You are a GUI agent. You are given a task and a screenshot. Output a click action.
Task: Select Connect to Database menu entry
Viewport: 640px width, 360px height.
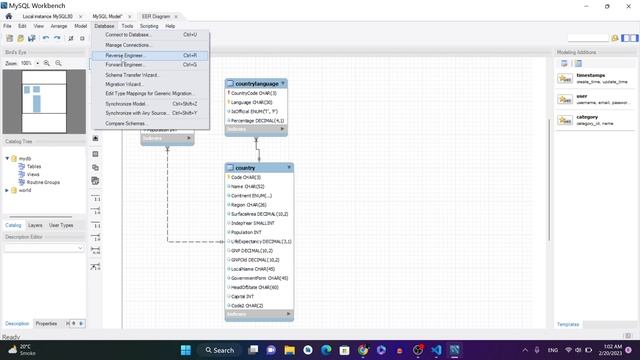[150, 35]
